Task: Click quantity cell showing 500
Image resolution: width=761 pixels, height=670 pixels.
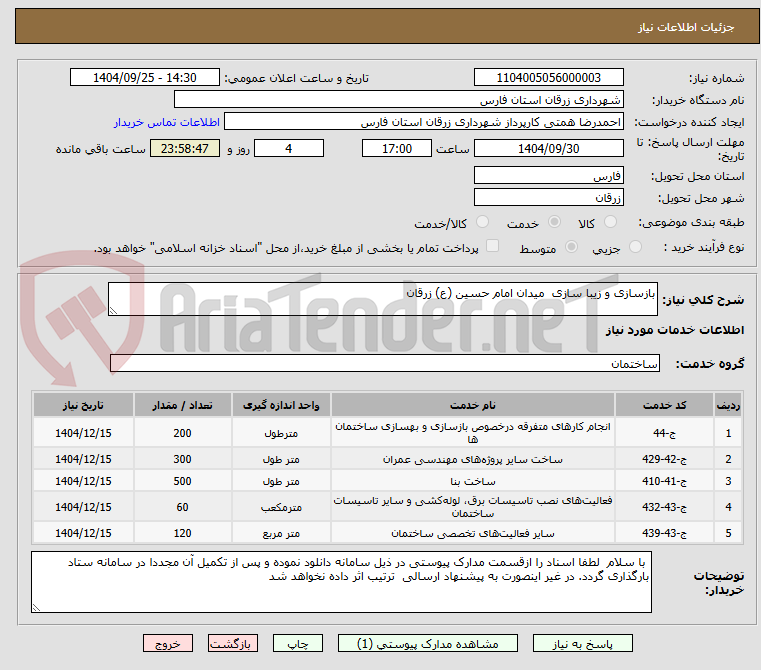Action: click(x=182, y=481)
